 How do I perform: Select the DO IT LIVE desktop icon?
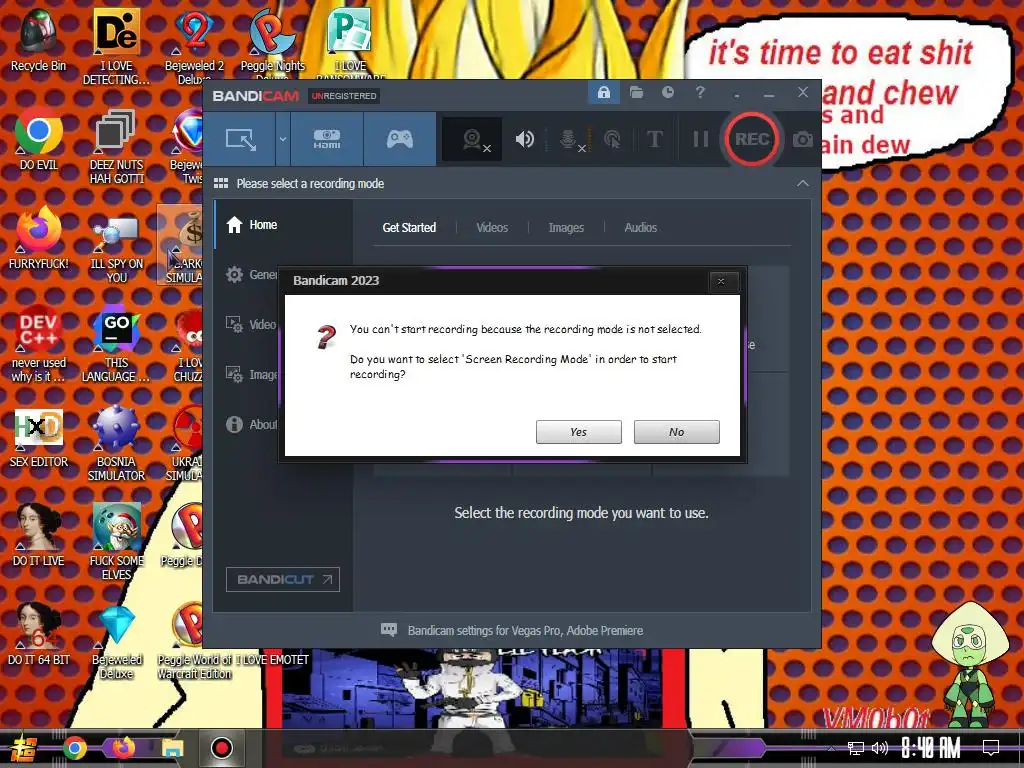tap(39, 536)
